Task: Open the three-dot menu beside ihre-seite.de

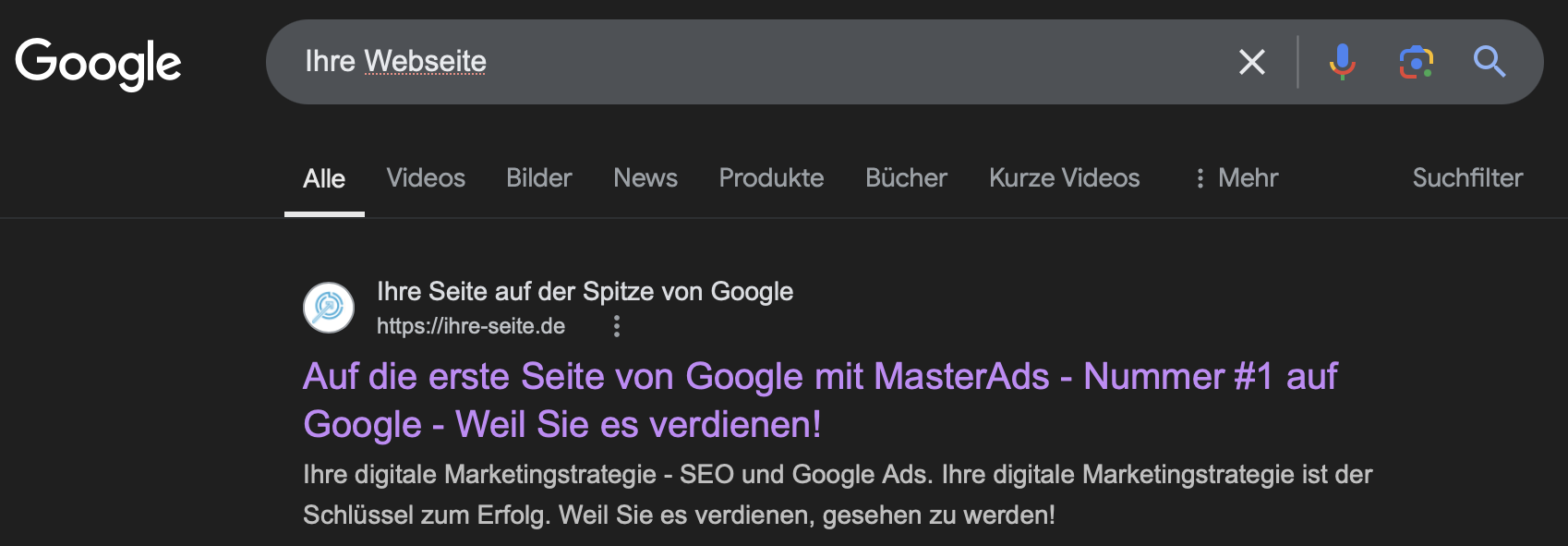Action: (x=617, y=326)
